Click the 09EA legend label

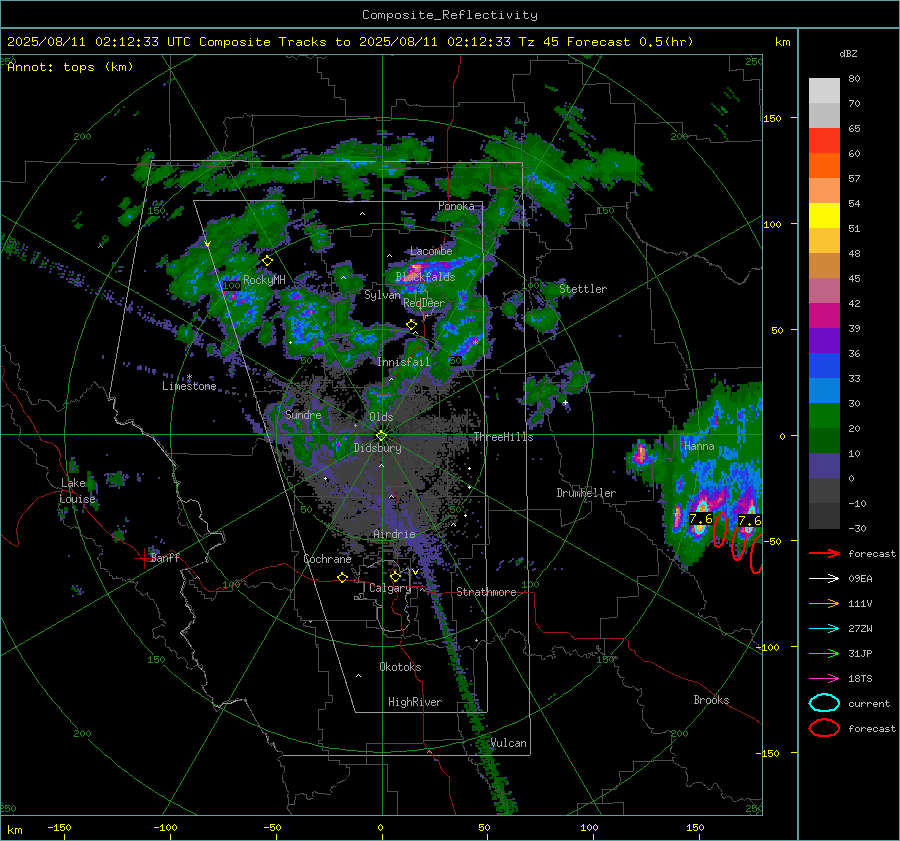click(860, 579)
